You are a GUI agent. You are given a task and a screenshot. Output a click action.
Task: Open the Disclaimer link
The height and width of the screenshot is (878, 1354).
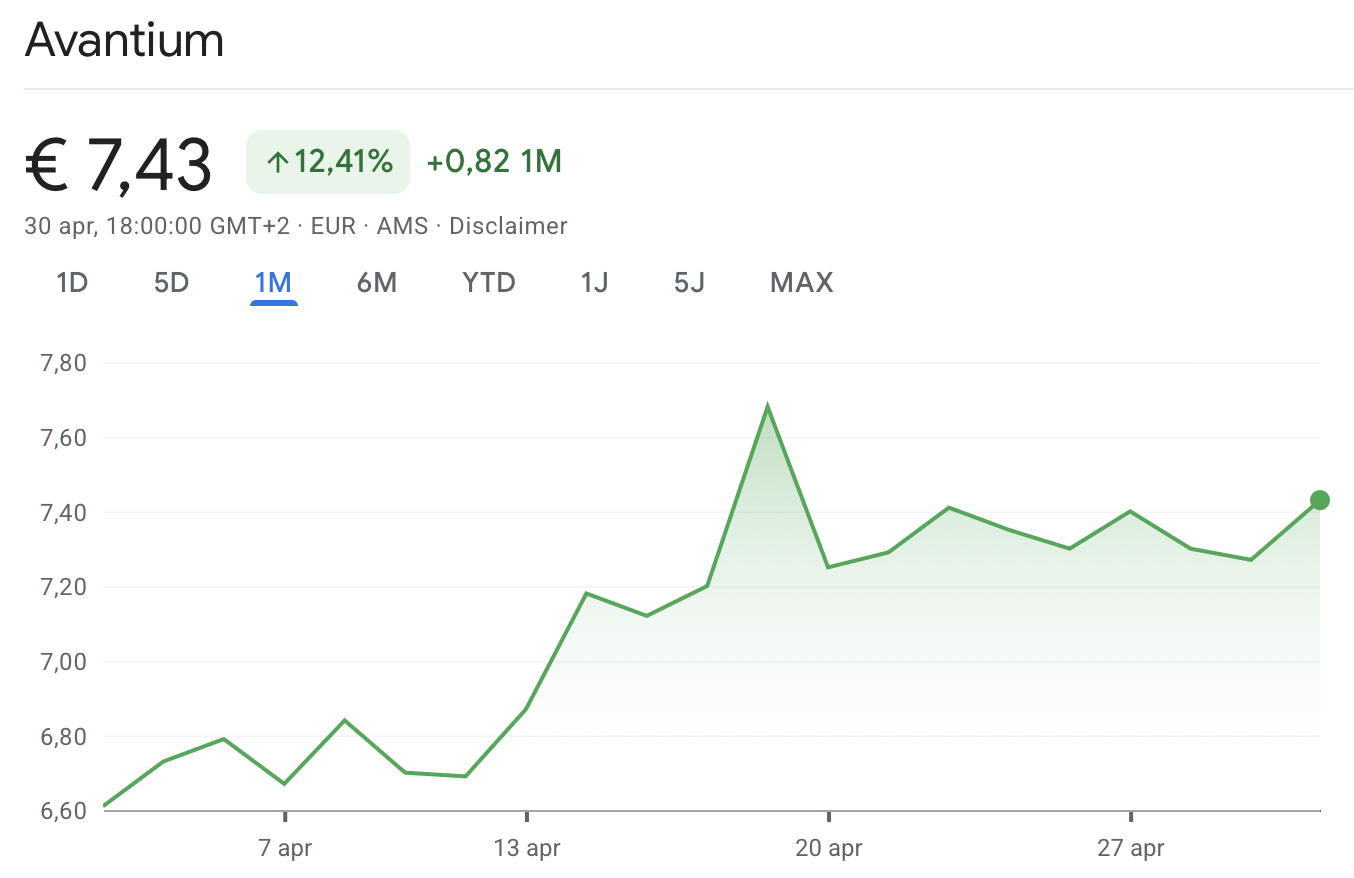(x=508, y=226)
